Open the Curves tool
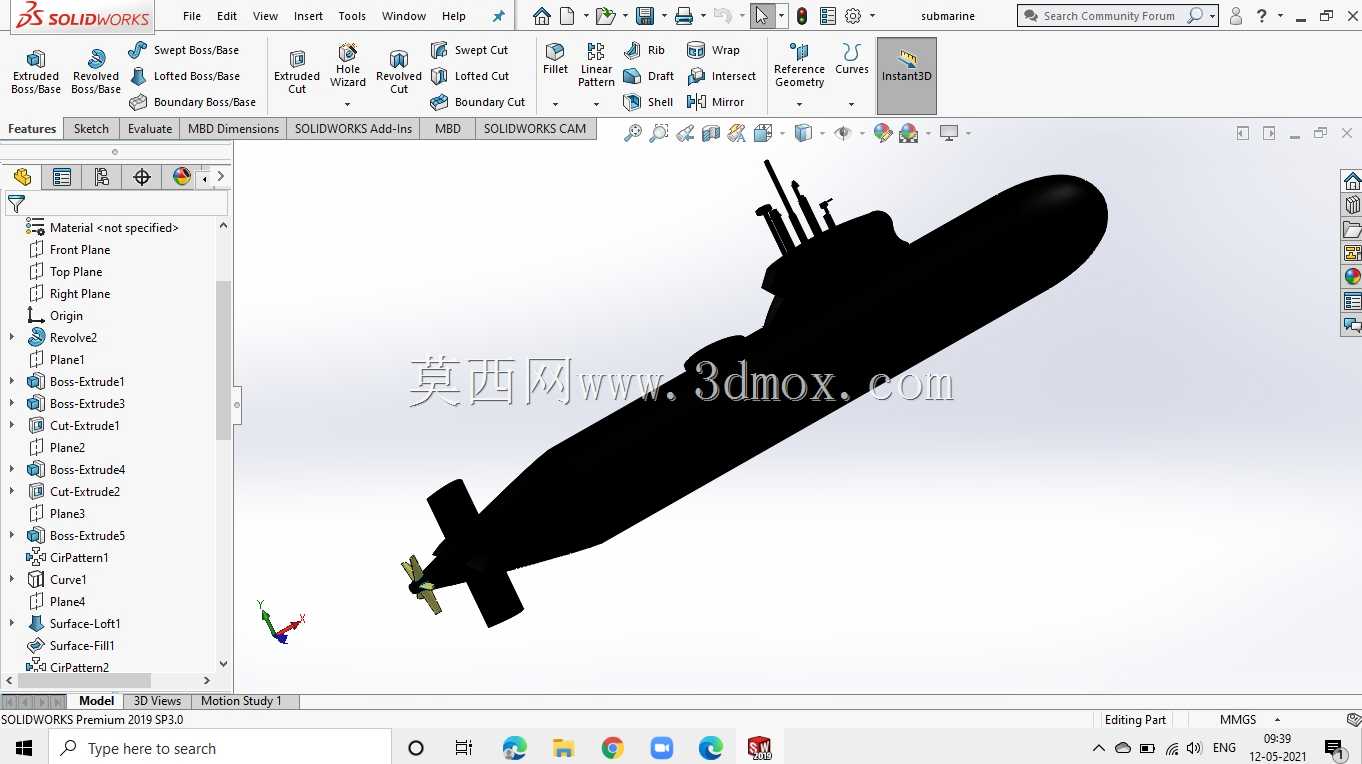The height and width of the screenshot is (764, 1362). [x=852, y=59]
